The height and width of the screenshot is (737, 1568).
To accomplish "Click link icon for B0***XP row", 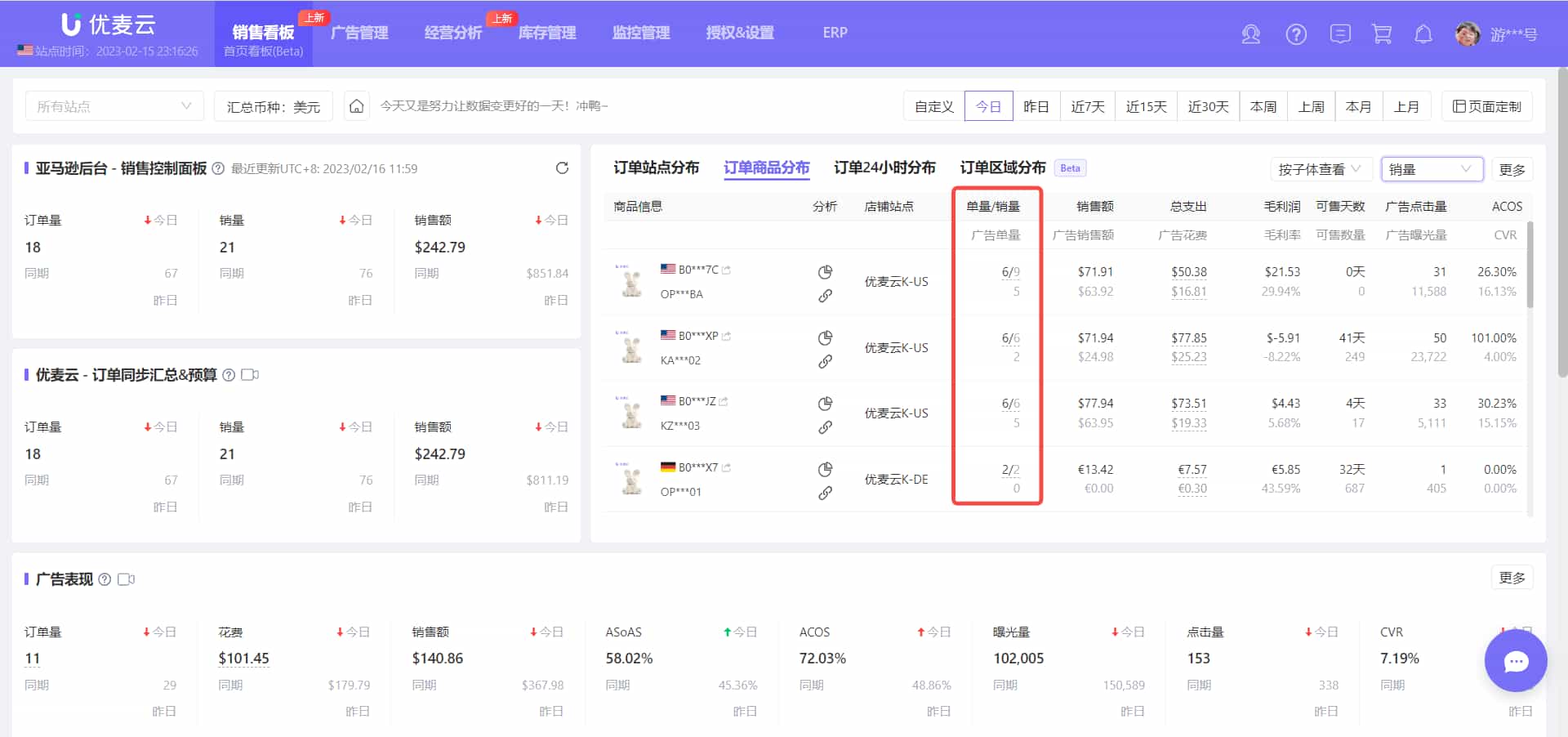I will [825, 361].
